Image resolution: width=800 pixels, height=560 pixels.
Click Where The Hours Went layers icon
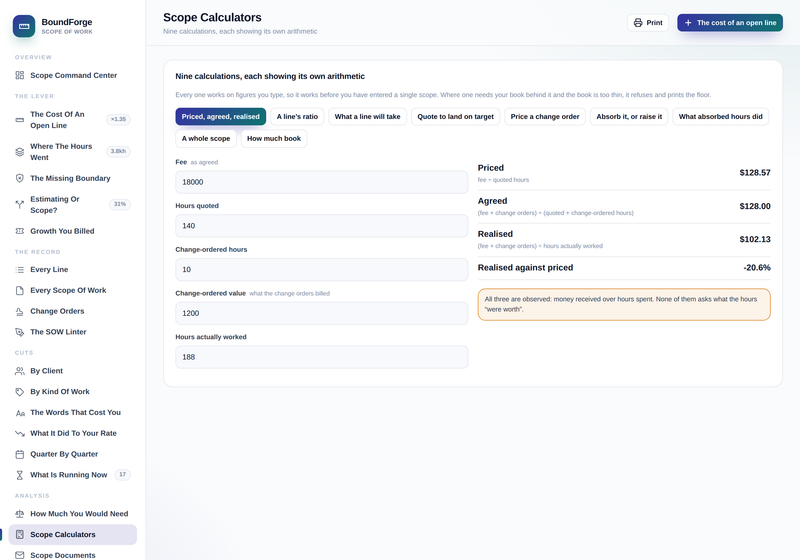[19, 152]
